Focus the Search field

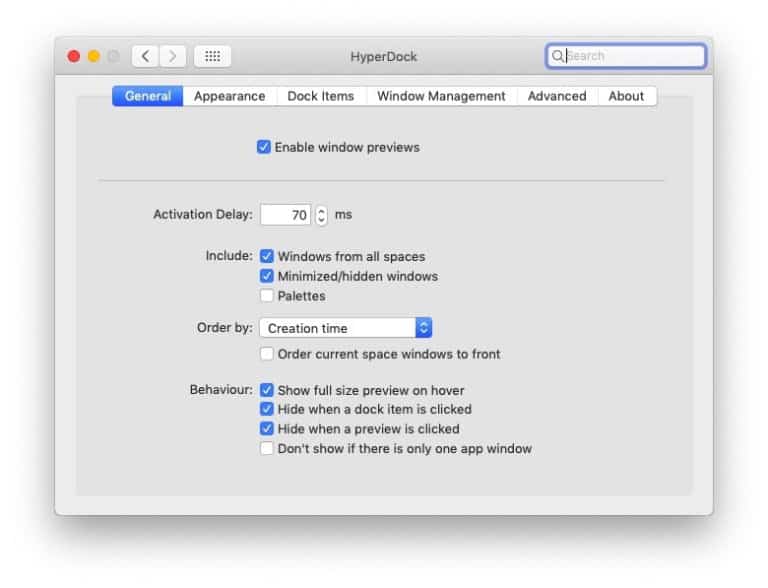pyautogui.click(x=625, y=56)
